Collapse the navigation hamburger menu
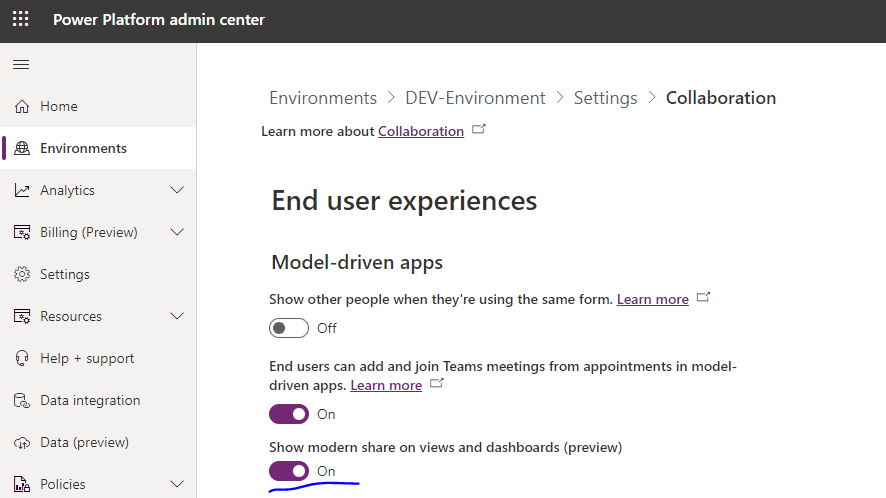 [21, 65]
